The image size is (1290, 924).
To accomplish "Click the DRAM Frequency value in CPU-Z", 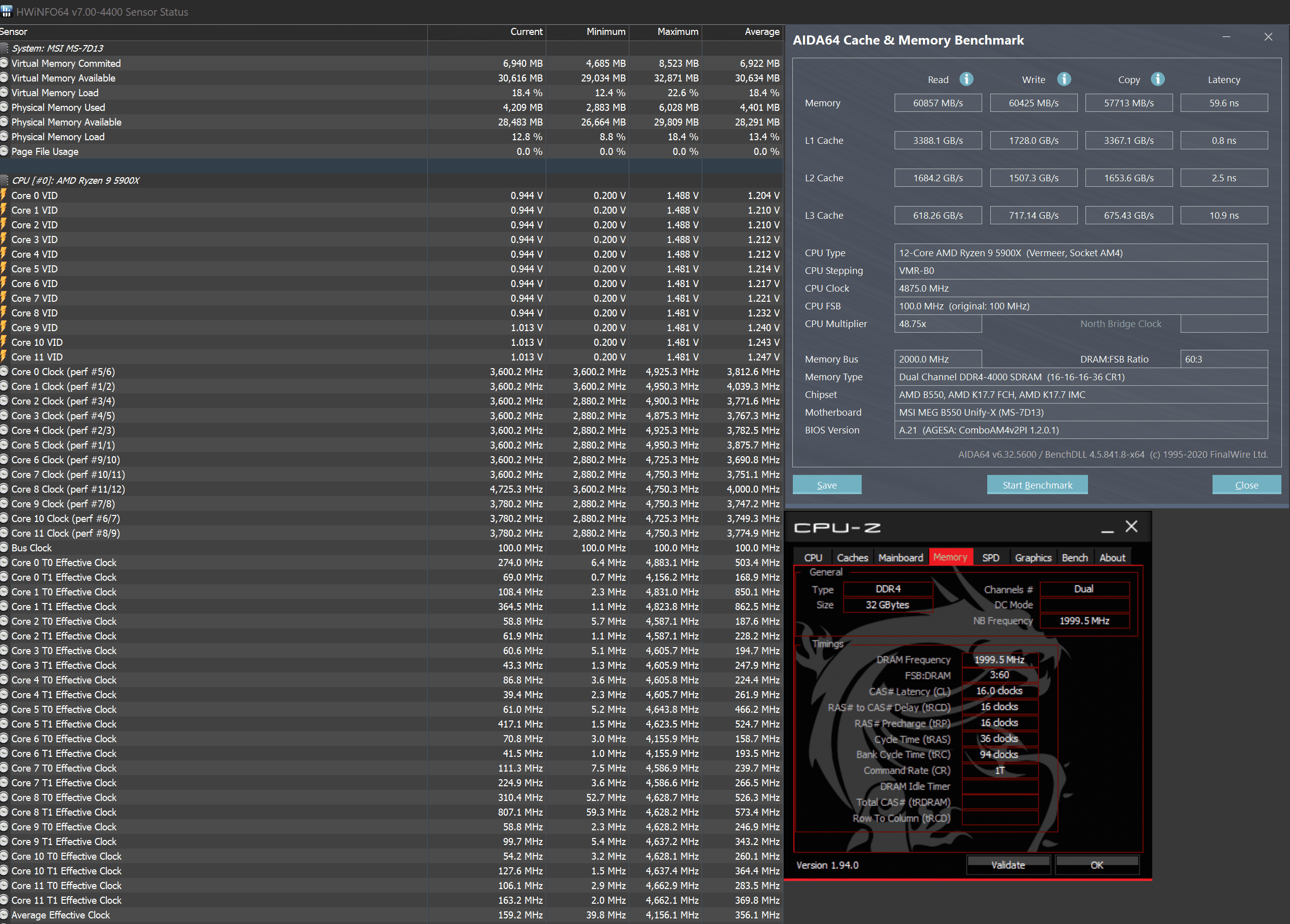I will [x=999, y=659].
